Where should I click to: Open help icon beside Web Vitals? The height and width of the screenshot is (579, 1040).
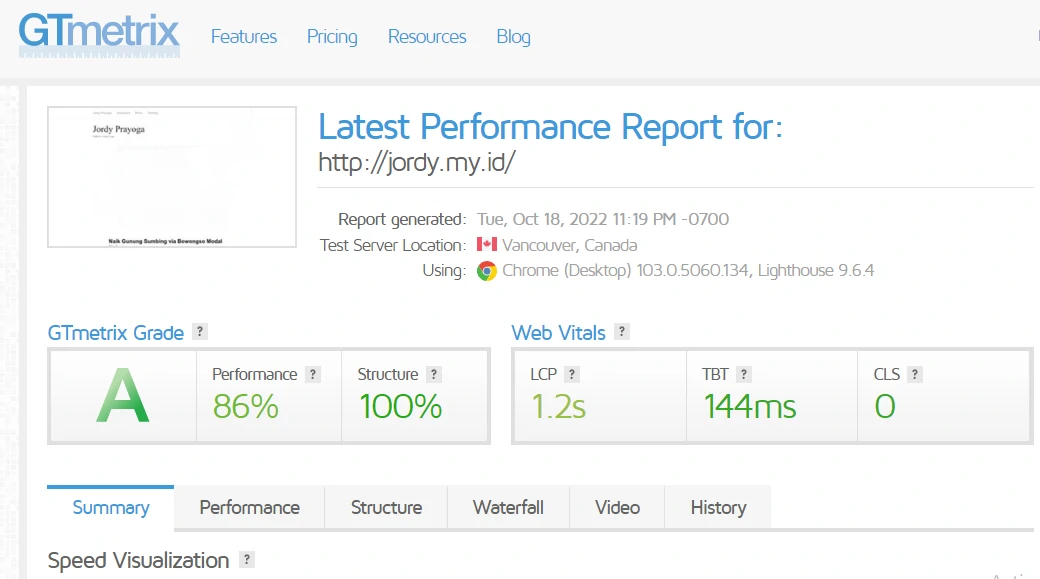point(621,332)
